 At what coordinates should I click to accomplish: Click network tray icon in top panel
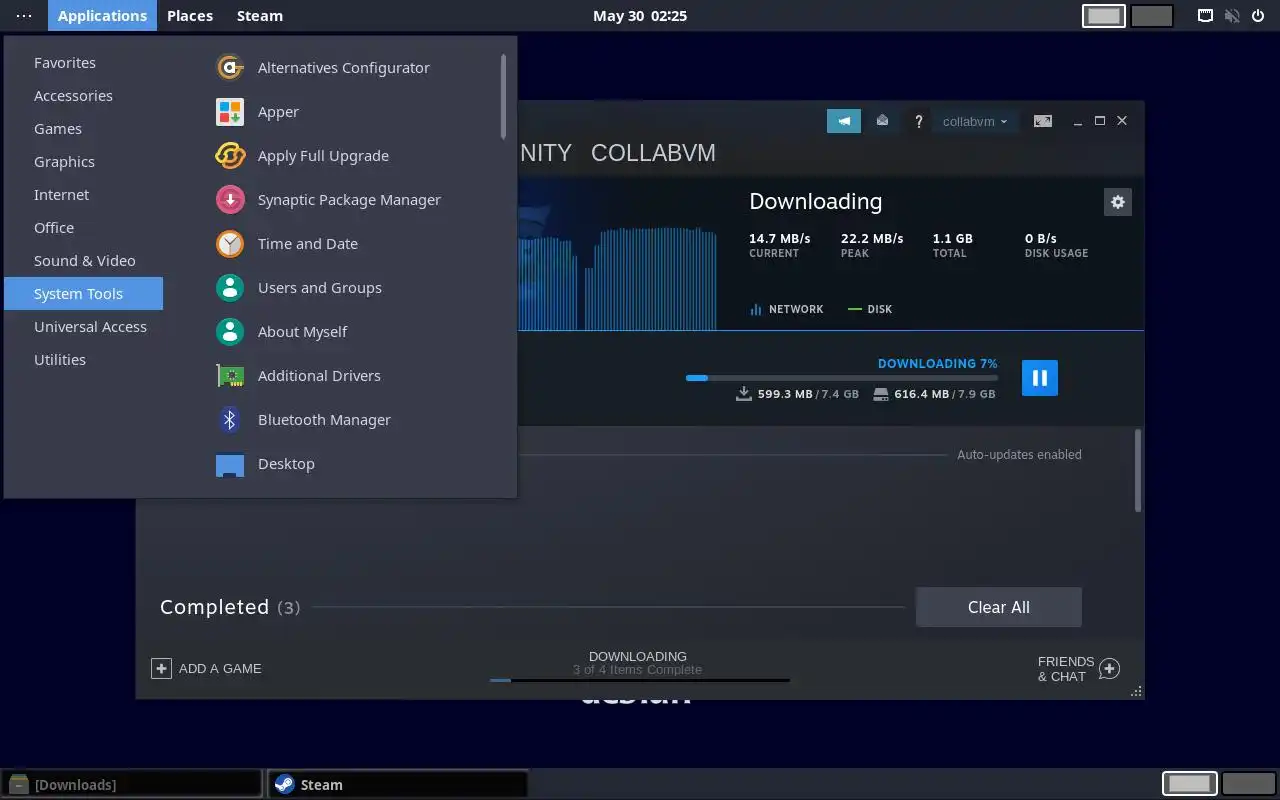point(1206,16)
